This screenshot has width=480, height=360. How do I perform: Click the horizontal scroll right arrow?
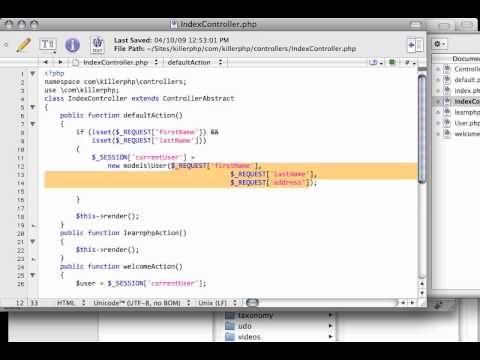click(412, 303)
